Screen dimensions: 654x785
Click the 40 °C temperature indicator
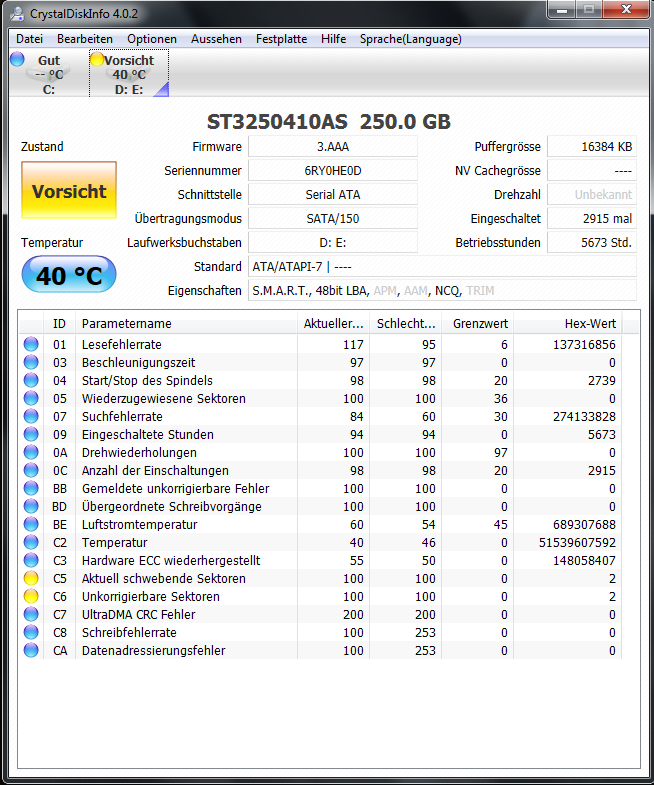pos(69,274)
